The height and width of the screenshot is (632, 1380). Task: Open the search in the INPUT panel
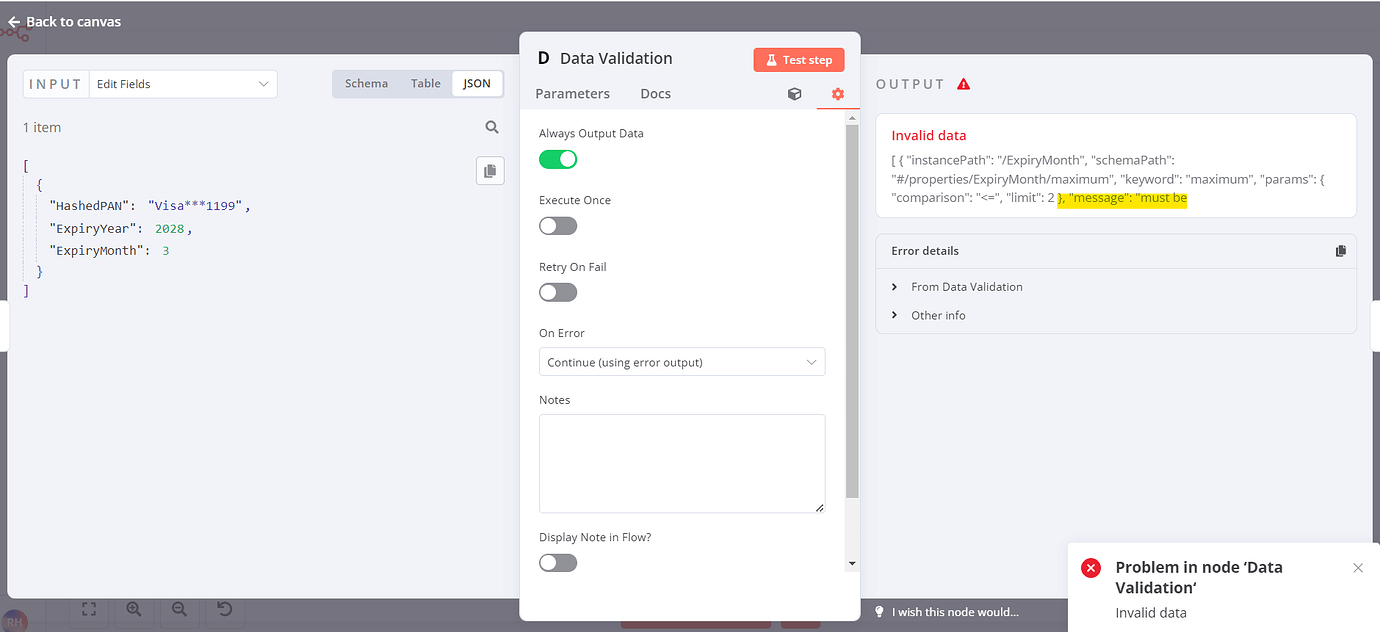(x=491, y=127)
